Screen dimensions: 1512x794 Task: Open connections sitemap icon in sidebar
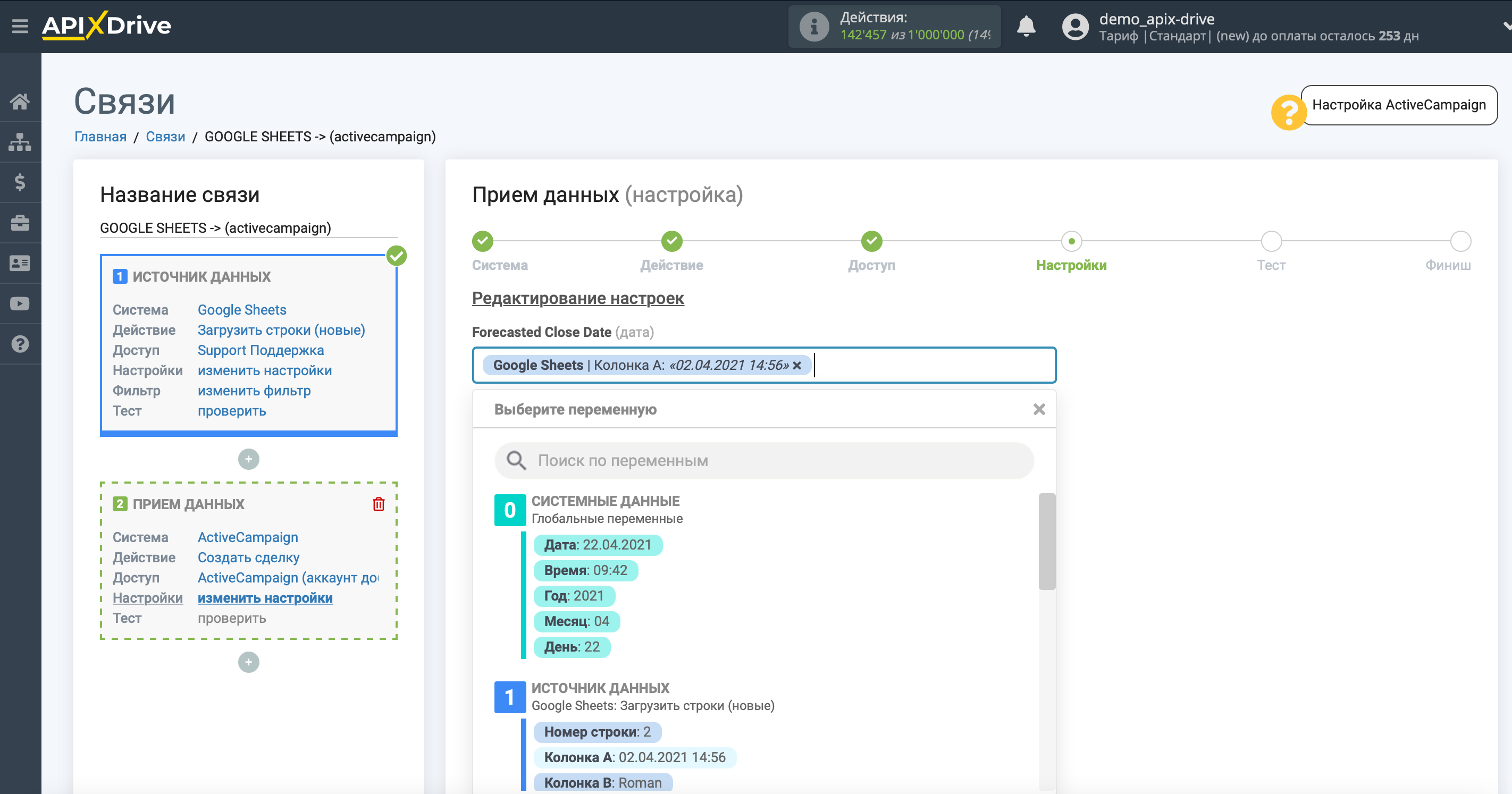tap(20, 142)
